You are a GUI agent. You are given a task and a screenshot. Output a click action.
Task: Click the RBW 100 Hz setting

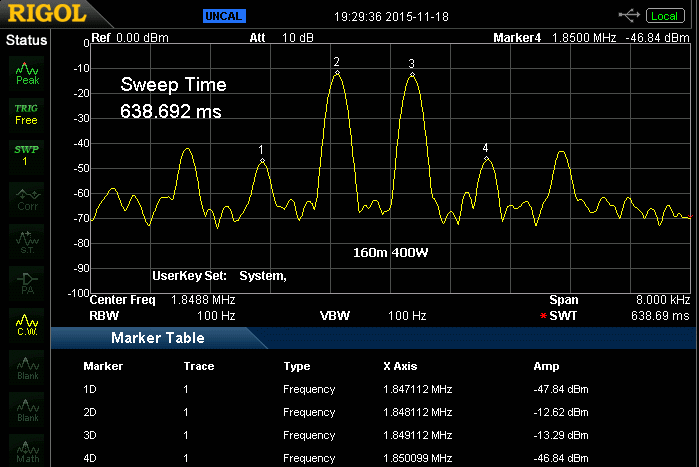pyautogui.click(x=215, y=316)
